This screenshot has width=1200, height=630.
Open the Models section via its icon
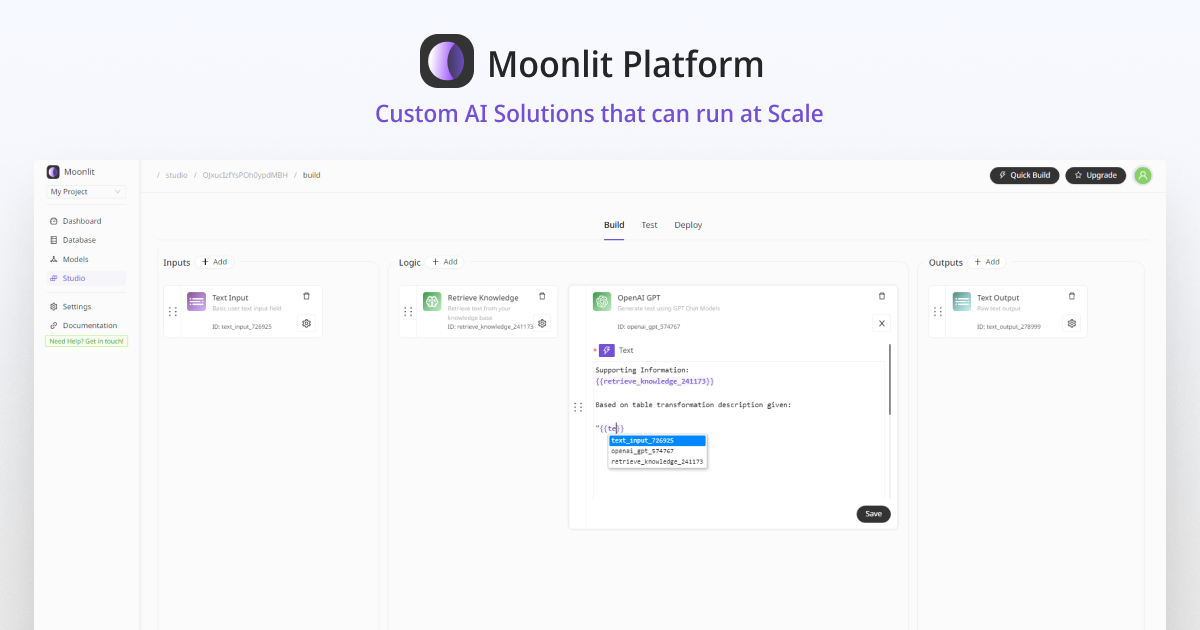[x=54, y=259]
